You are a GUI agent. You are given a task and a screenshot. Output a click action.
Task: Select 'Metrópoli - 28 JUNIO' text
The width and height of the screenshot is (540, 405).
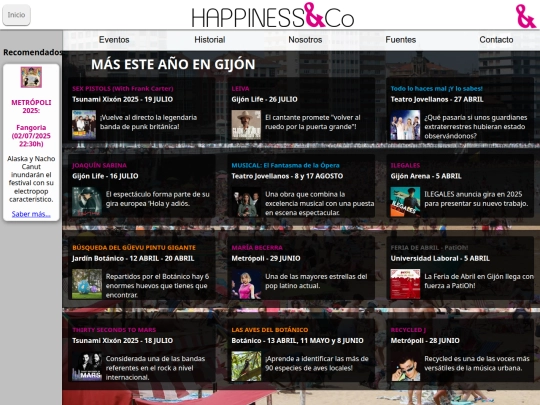point(425,341)
